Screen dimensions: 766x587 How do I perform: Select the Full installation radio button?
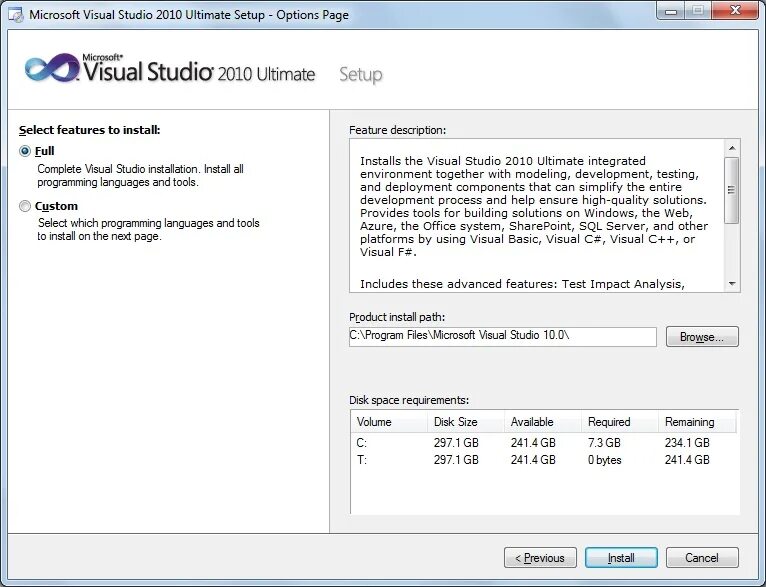point(25,151)
